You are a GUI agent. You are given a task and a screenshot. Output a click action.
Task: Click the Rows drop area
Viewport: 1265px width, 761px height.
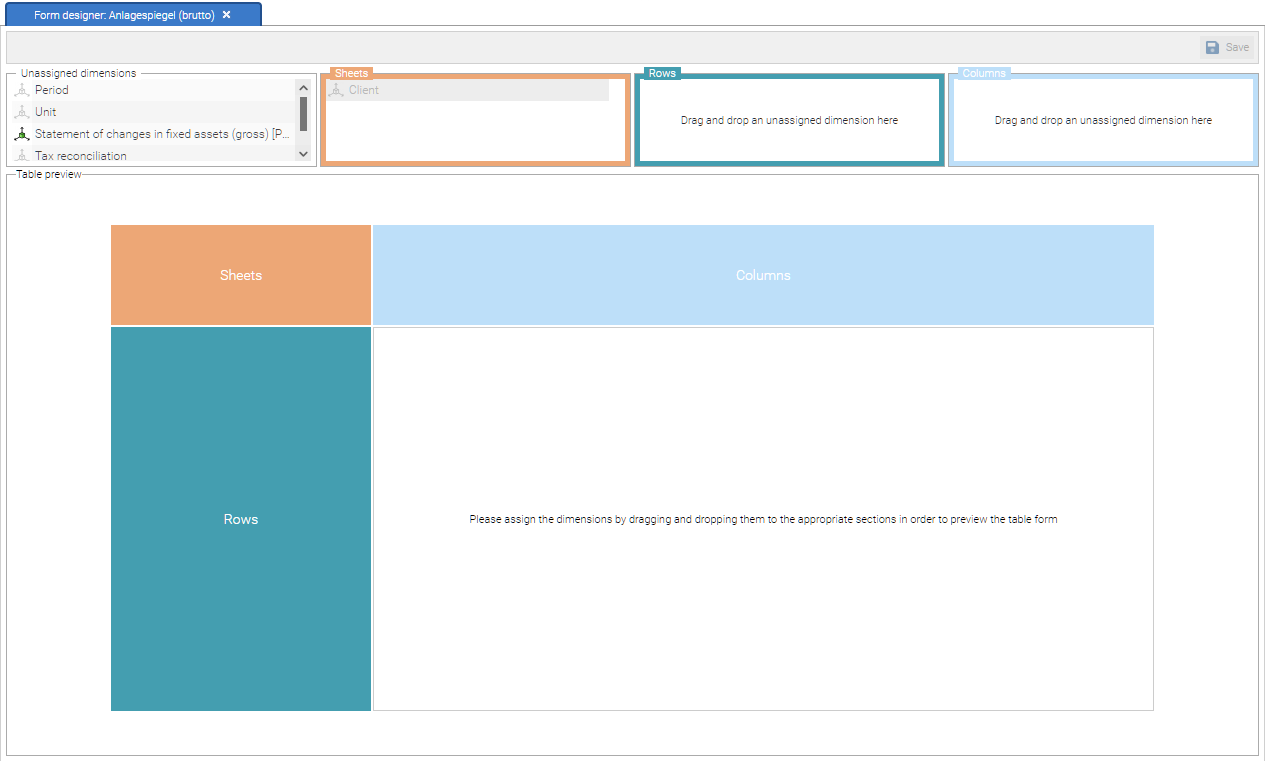(x=789, y=121)
